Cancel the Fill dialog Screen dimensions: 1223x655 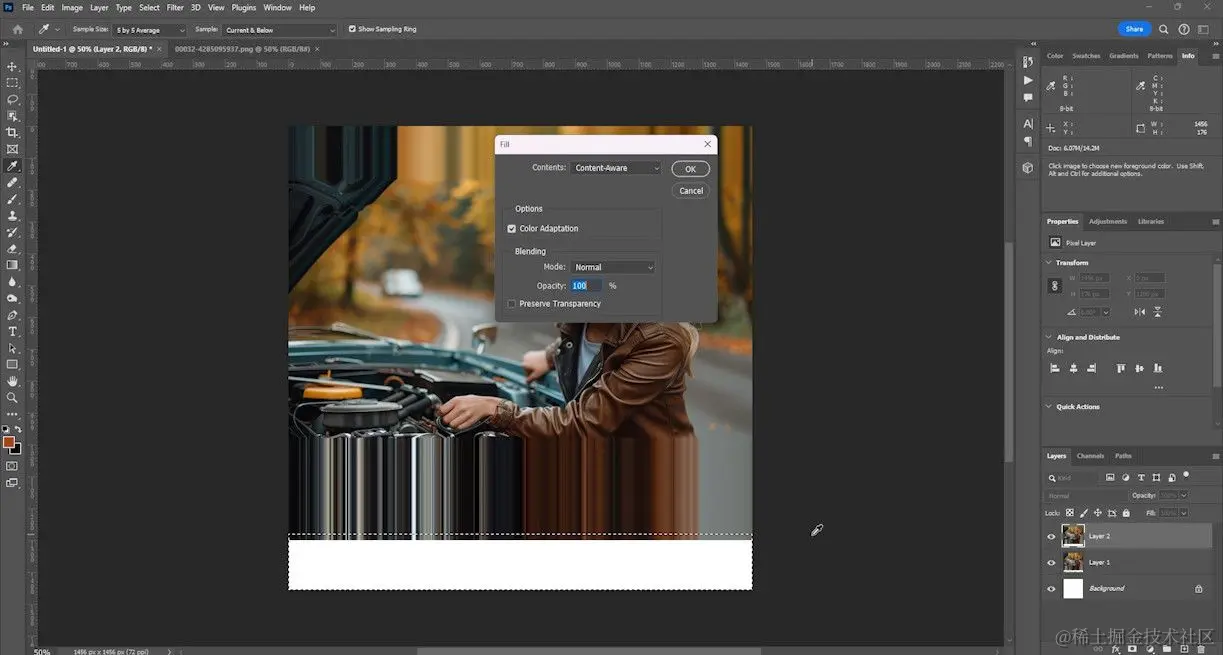click(x=691, y=191)
